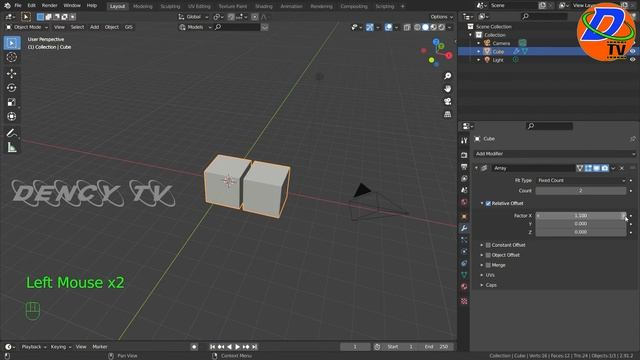Select the Scale tool
Image resolution: width=640 pixels, height=360 pixels.
click(x=12, y=102)
